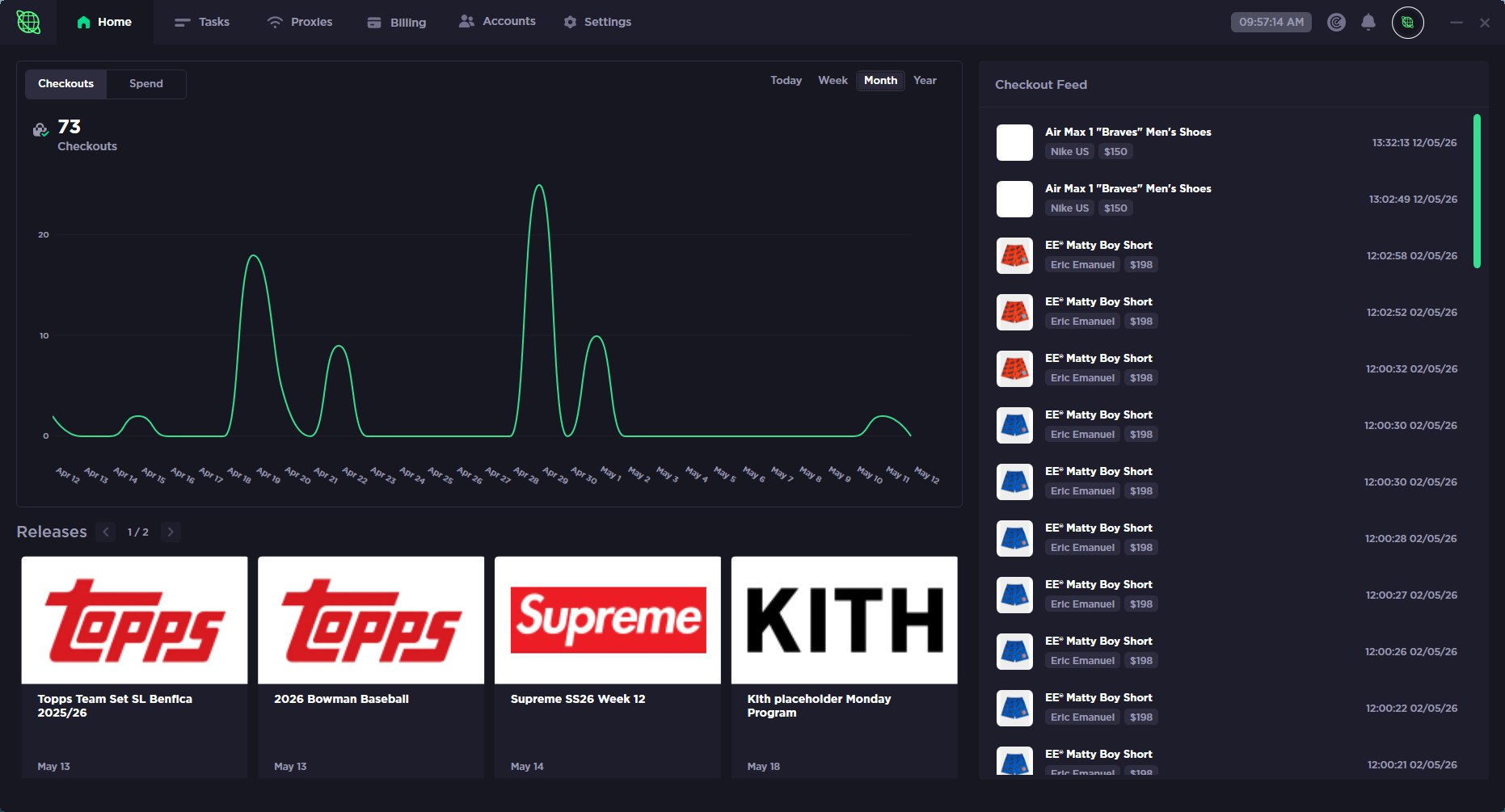
Task: Choose the Month time range
Action: click(880, 81)
